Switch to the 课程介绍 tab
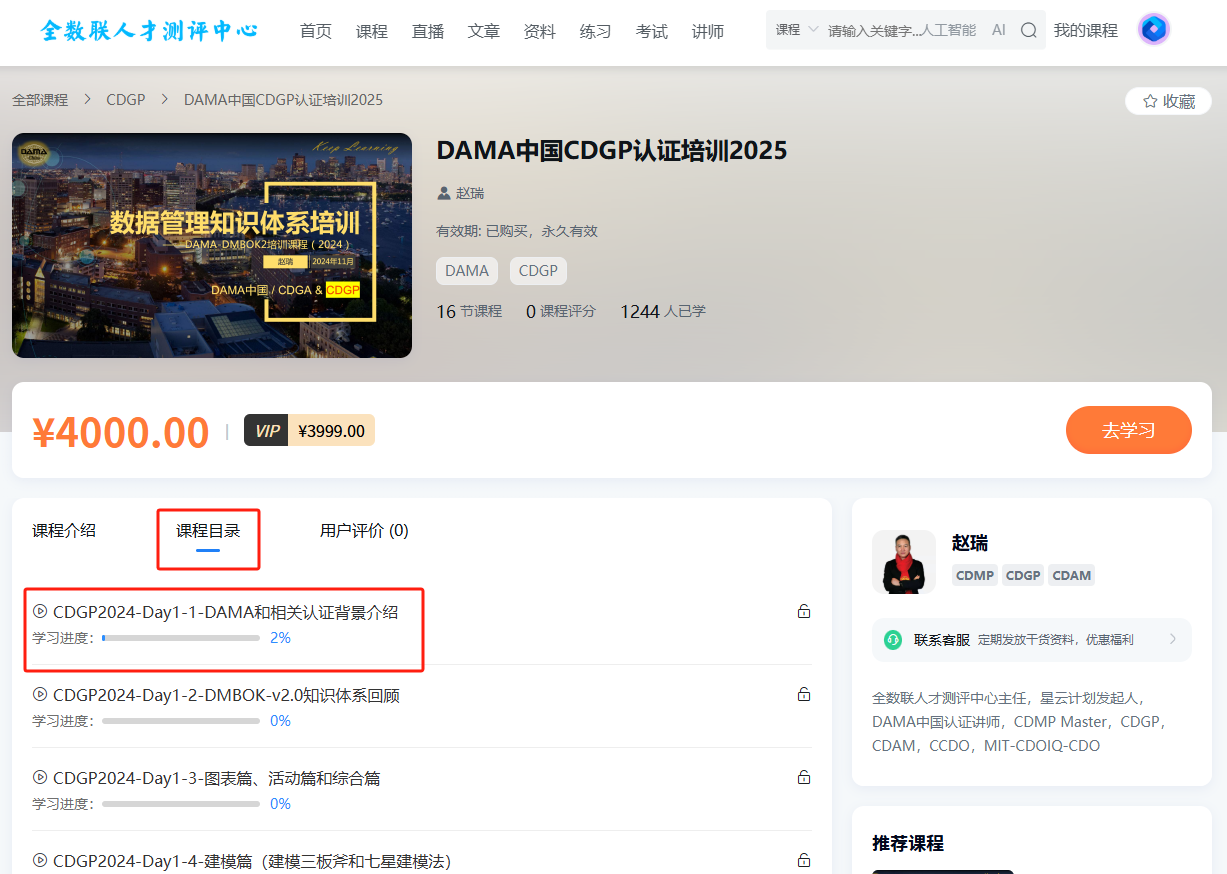The width and height of the screenshot is (1227, 874). 64,531
